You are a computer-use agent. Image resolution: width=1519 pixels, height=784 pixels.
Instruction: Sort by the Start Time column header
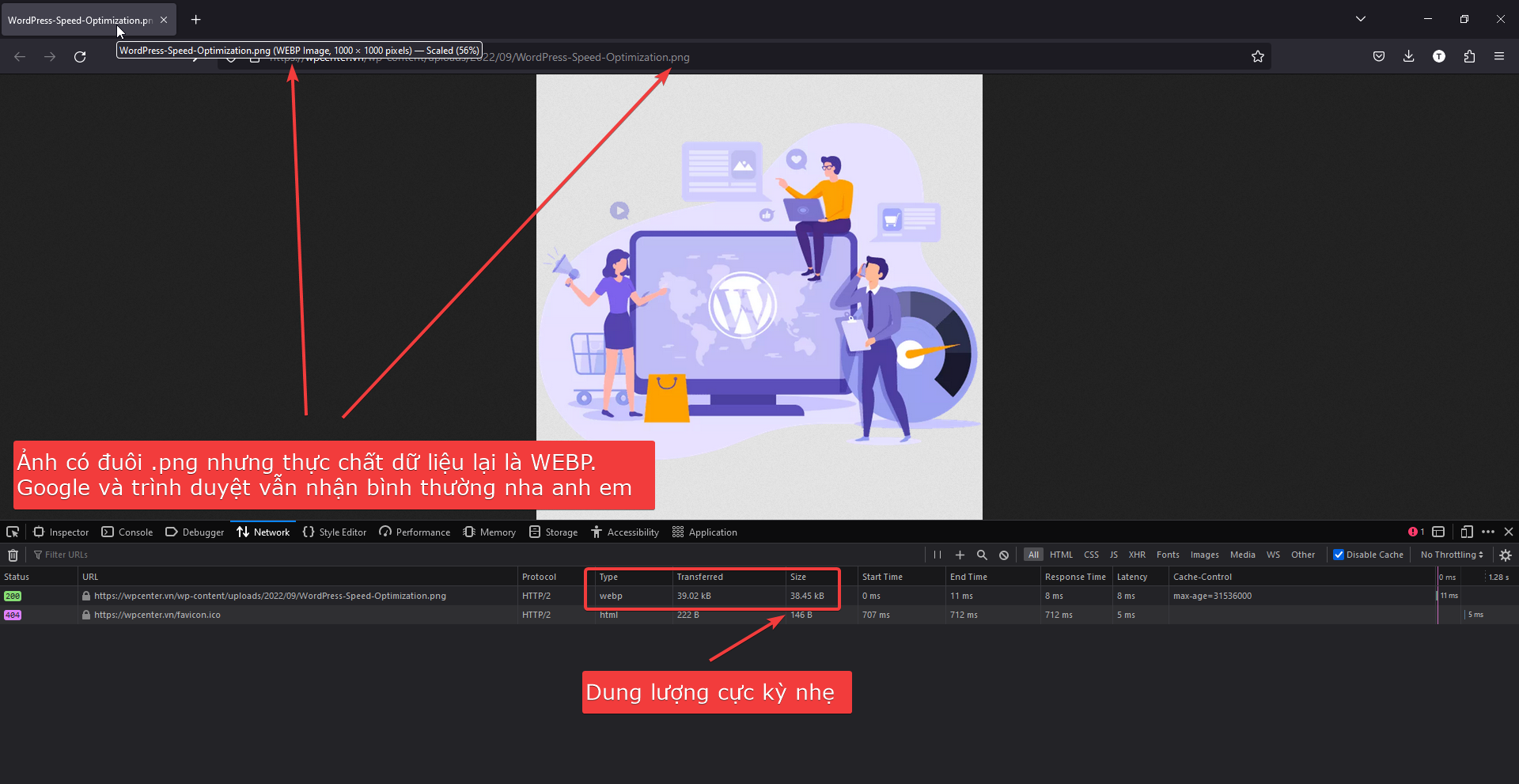pyautogui.click(x=902, y=577)
